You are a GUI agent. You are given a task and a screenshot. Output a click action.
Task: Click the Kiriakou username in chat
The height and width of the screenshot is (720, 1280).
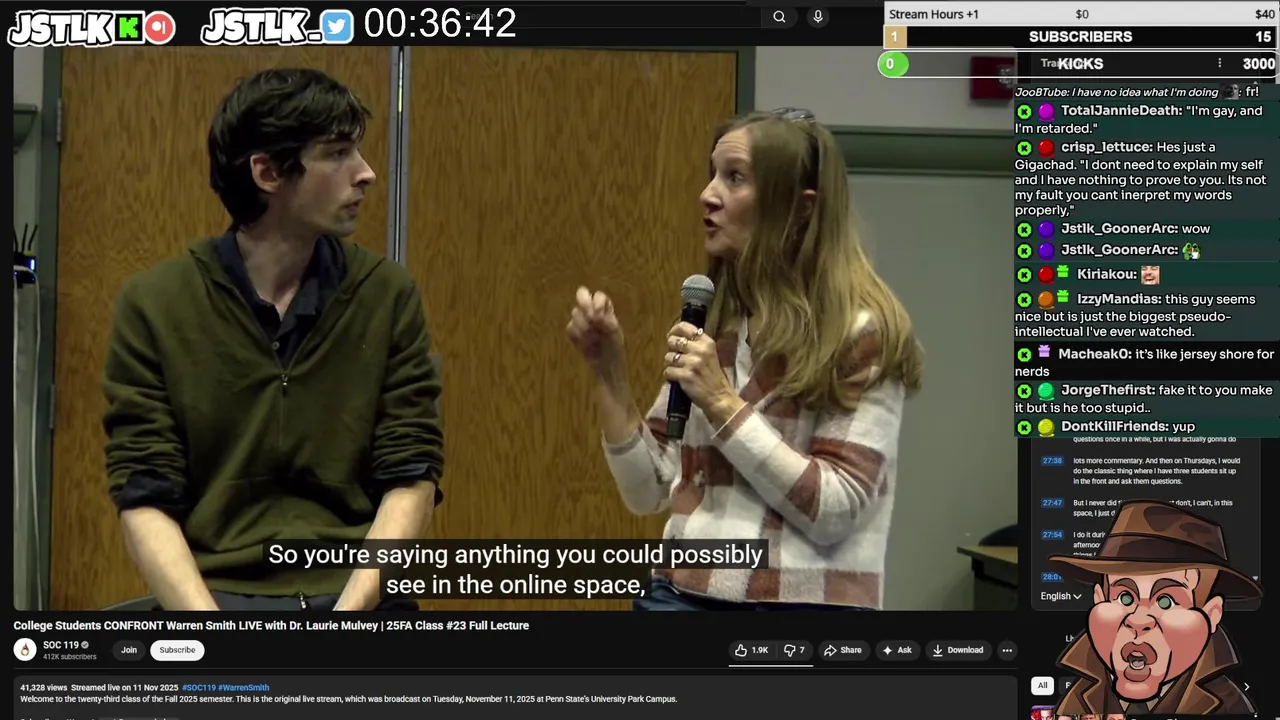(x=1107, y=274)
